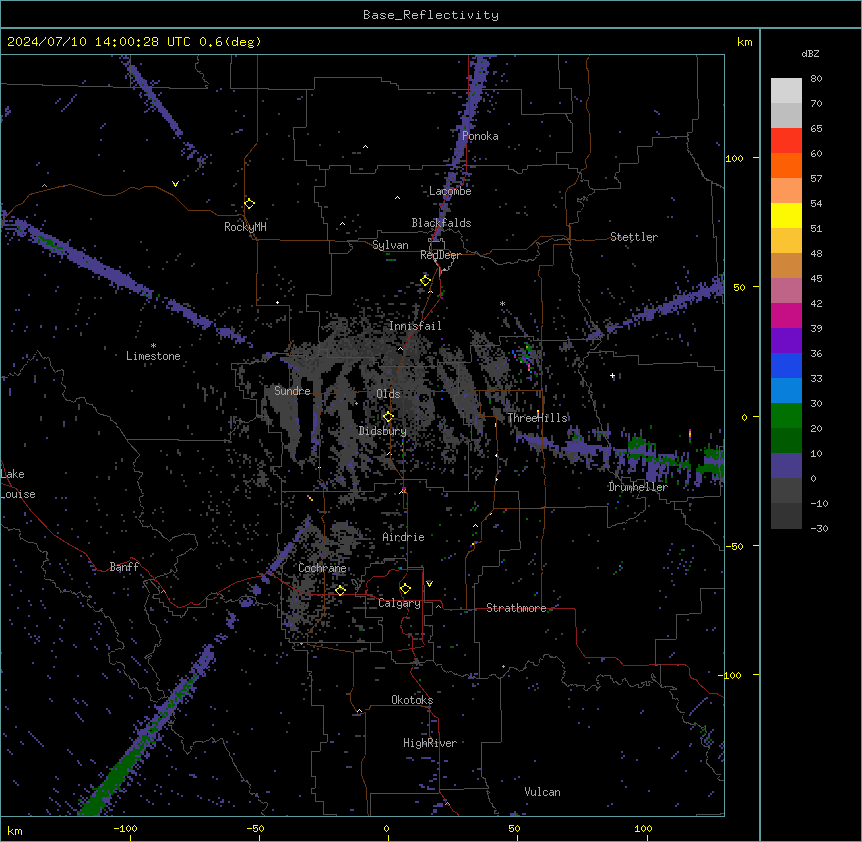Click the Ponoka city label
Image resolution: width=862 pixels, height=842 pixels.
pyautogui.click(x=480, y=136)
